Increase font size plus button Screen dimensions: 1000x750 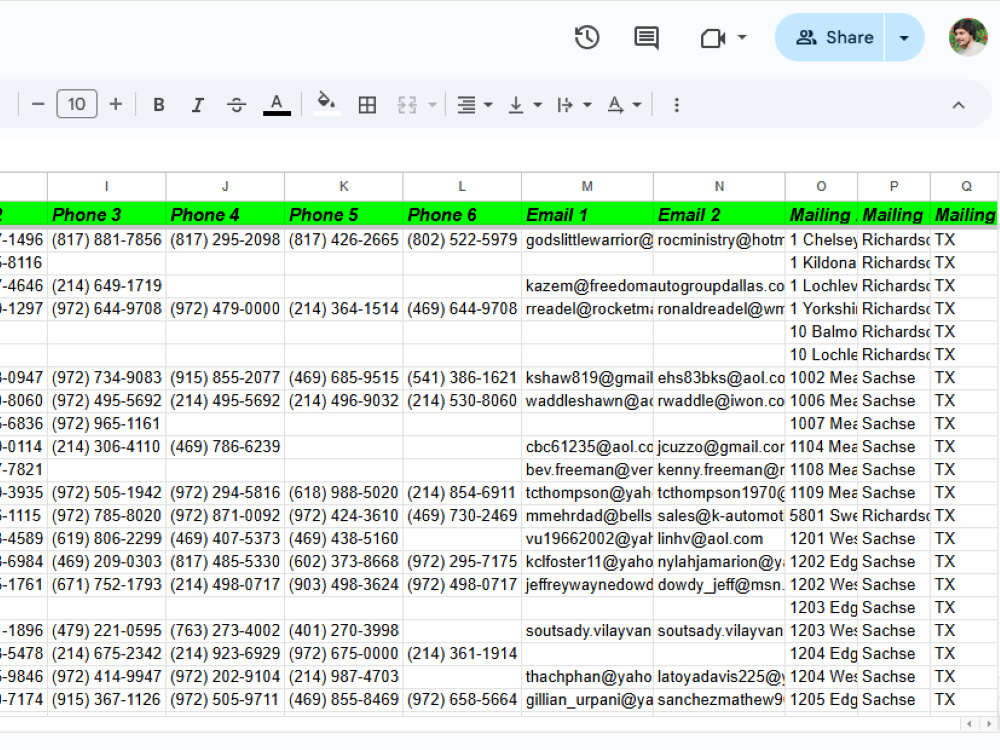115,105
